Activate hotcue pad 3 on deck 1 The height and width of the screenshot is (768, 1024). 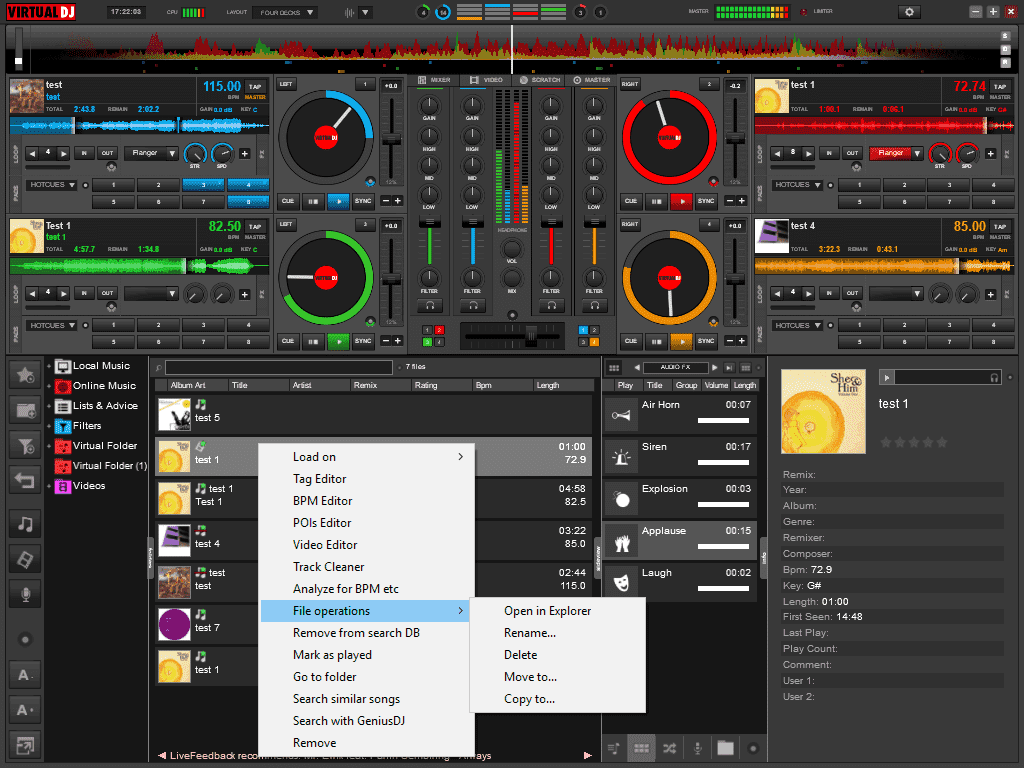coord(203,185)
